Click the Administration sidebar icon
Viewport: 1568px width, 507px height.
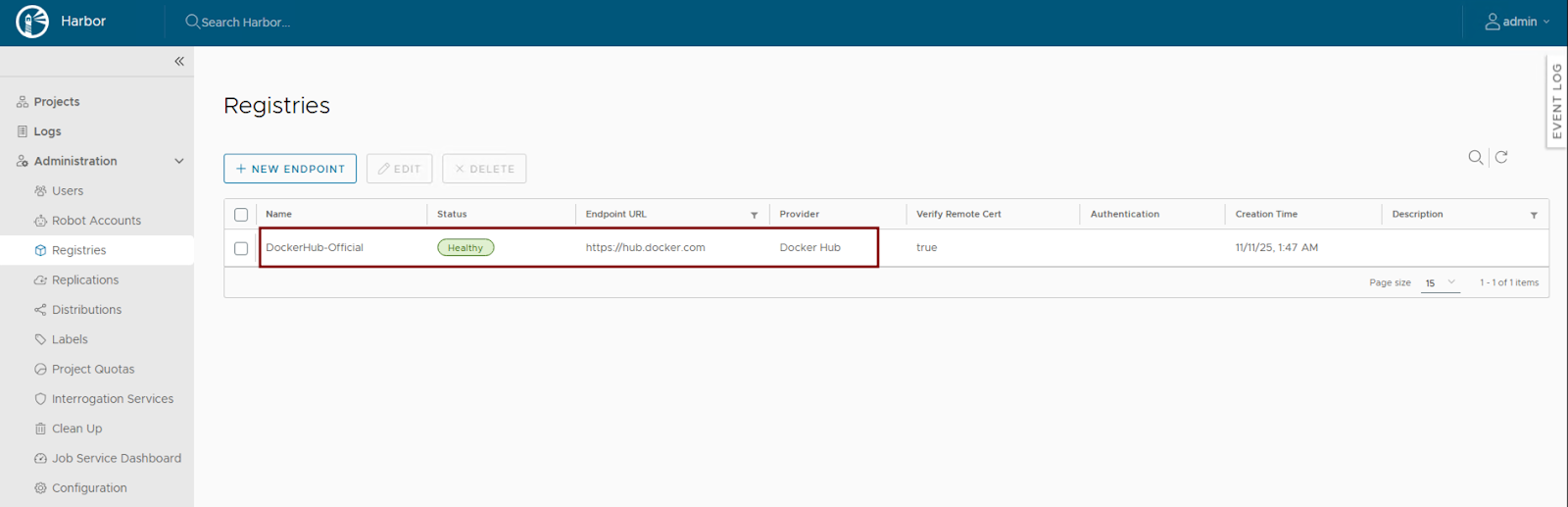pos(23,161)
